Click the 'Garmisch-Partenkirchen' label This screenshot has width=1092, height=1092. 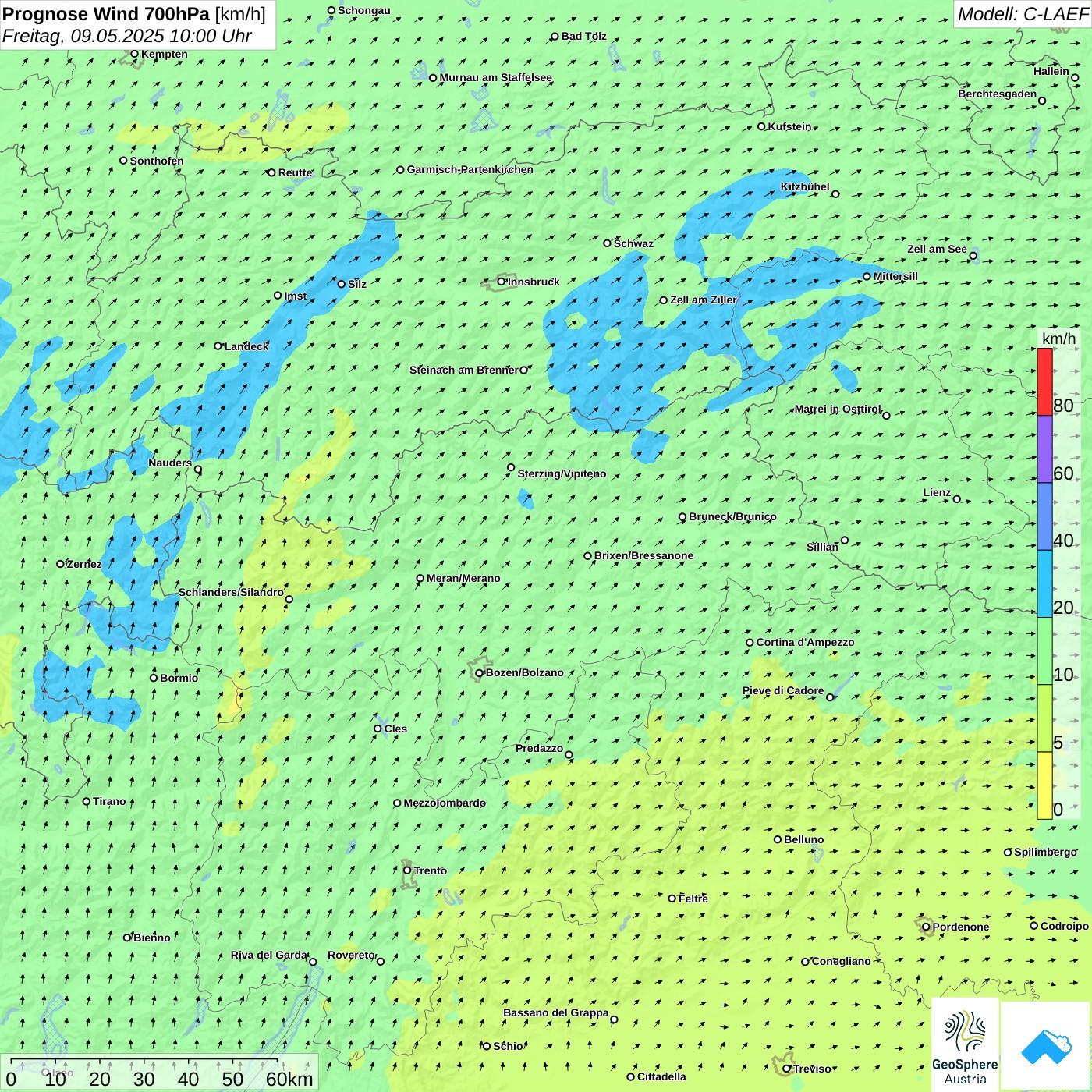coord(470,169)
